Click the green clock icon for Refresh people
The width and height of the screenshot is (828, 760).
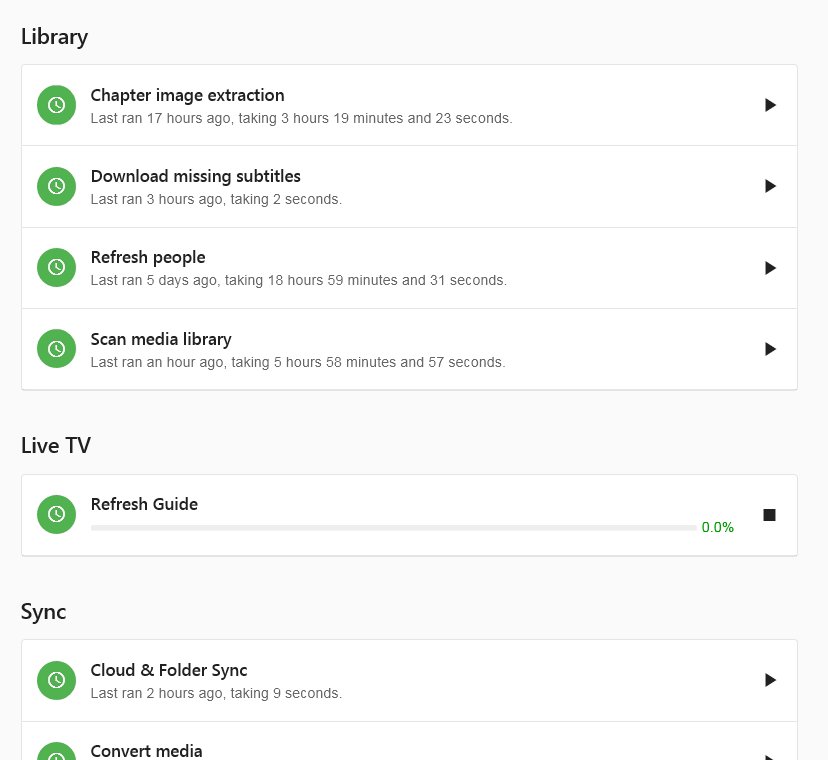(x=57, y=268)
